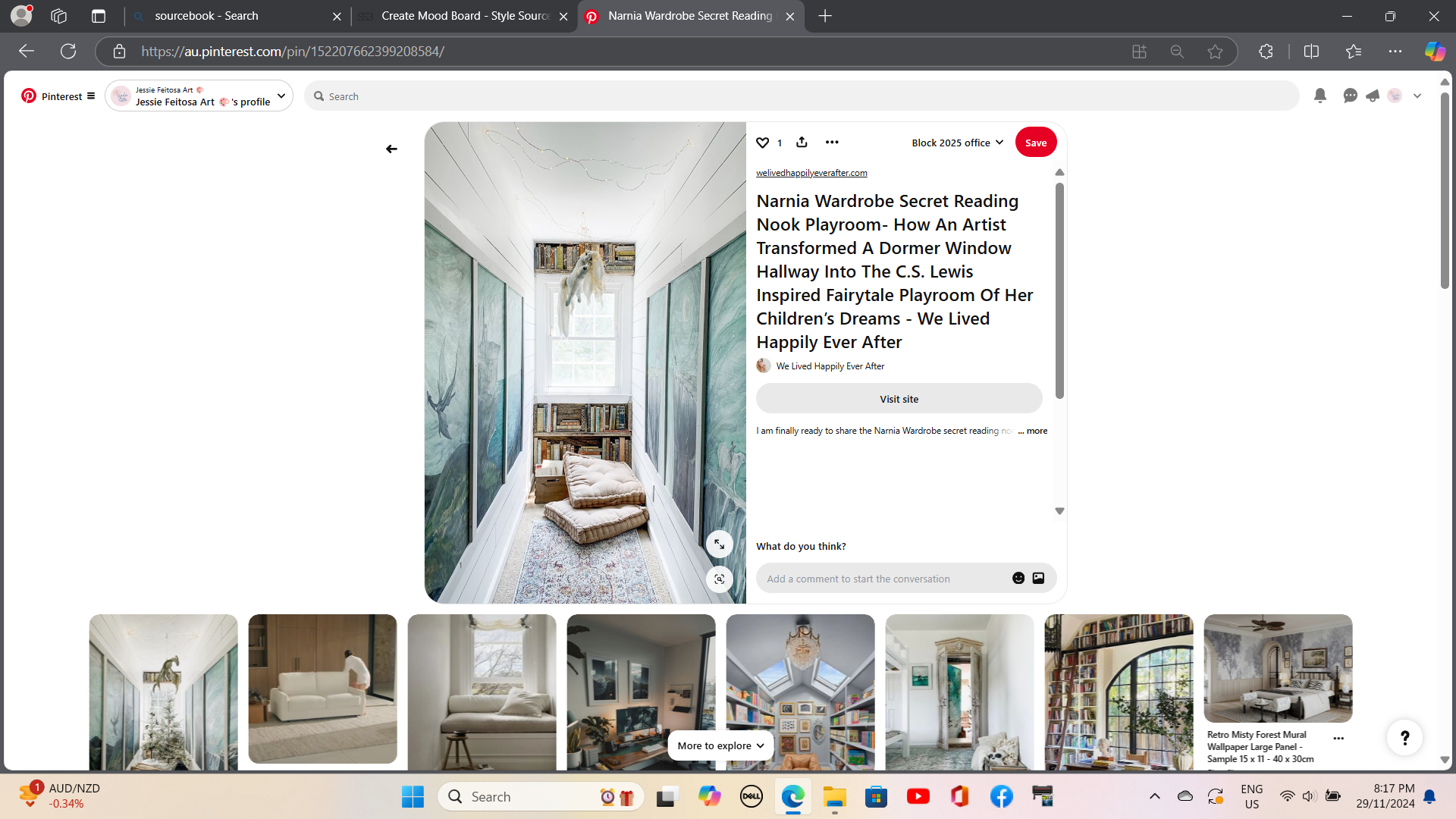1456x819 pixels.
Task: Click the heart react icon on pin
Action: click(x=763, y=143)
